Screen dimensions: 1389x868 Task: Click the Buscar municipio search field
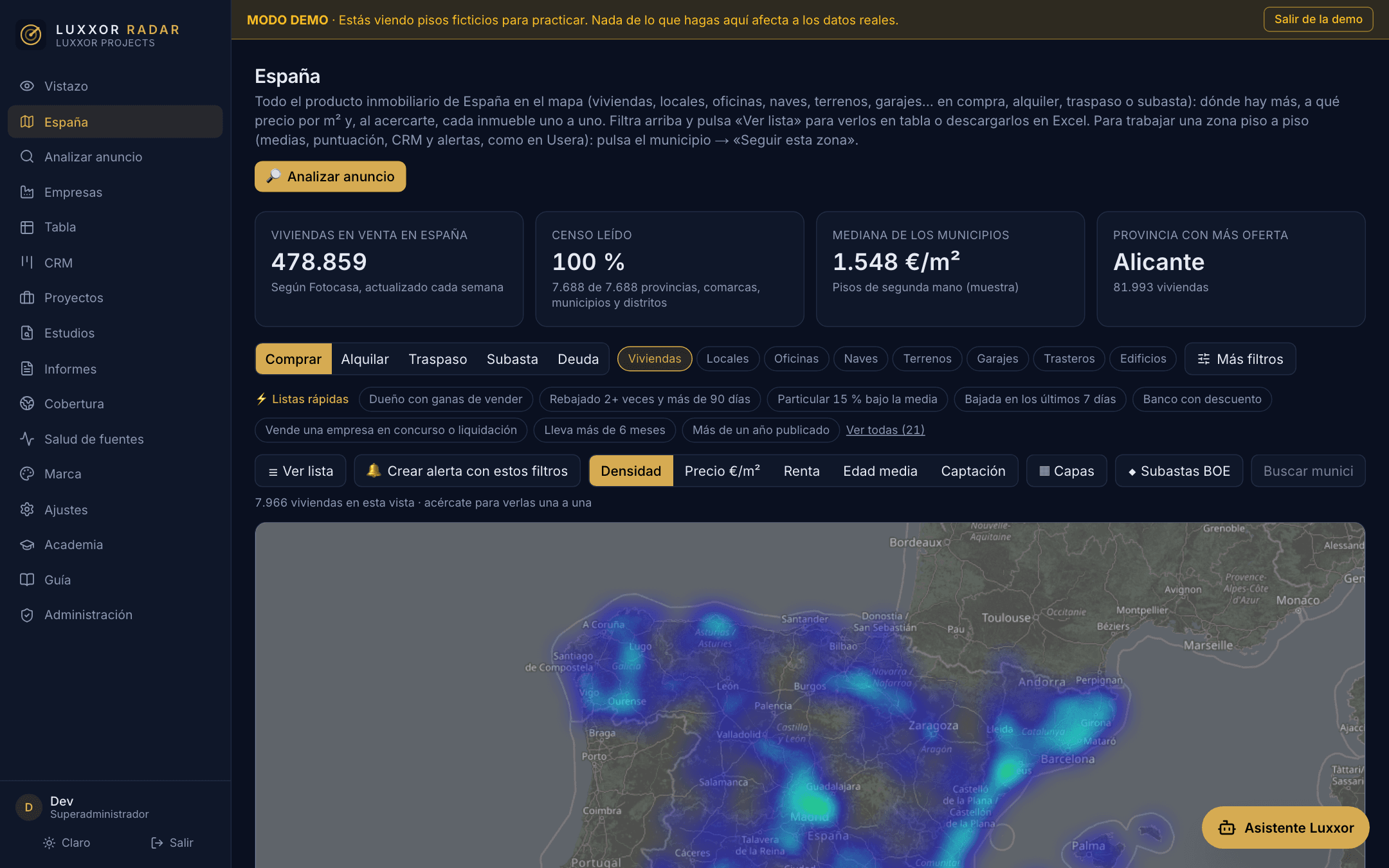pyautogui.click(x=1308, y=471)
